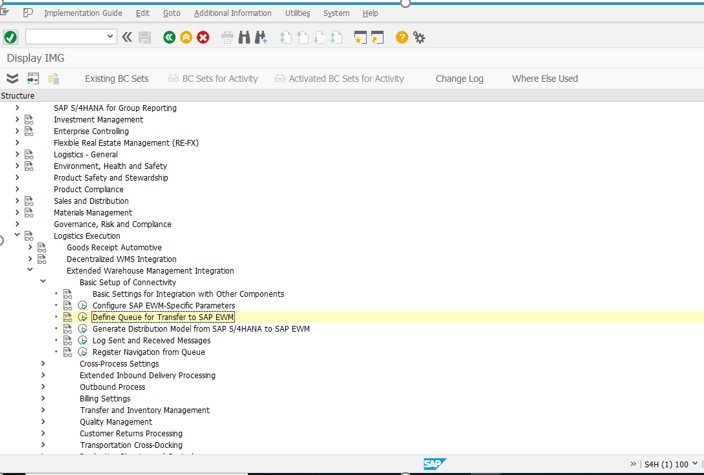Click the green Enter checkmark icon
The image size is (704, 475).
(11, 37)
